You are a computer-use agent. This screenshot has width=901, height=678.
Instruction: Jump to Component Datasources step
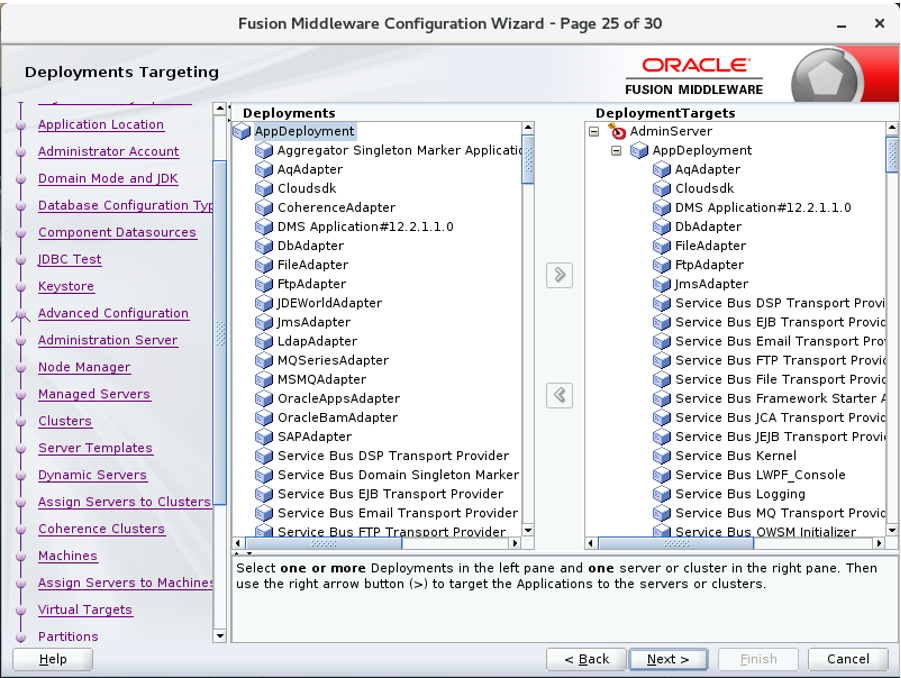pos(117,233)
